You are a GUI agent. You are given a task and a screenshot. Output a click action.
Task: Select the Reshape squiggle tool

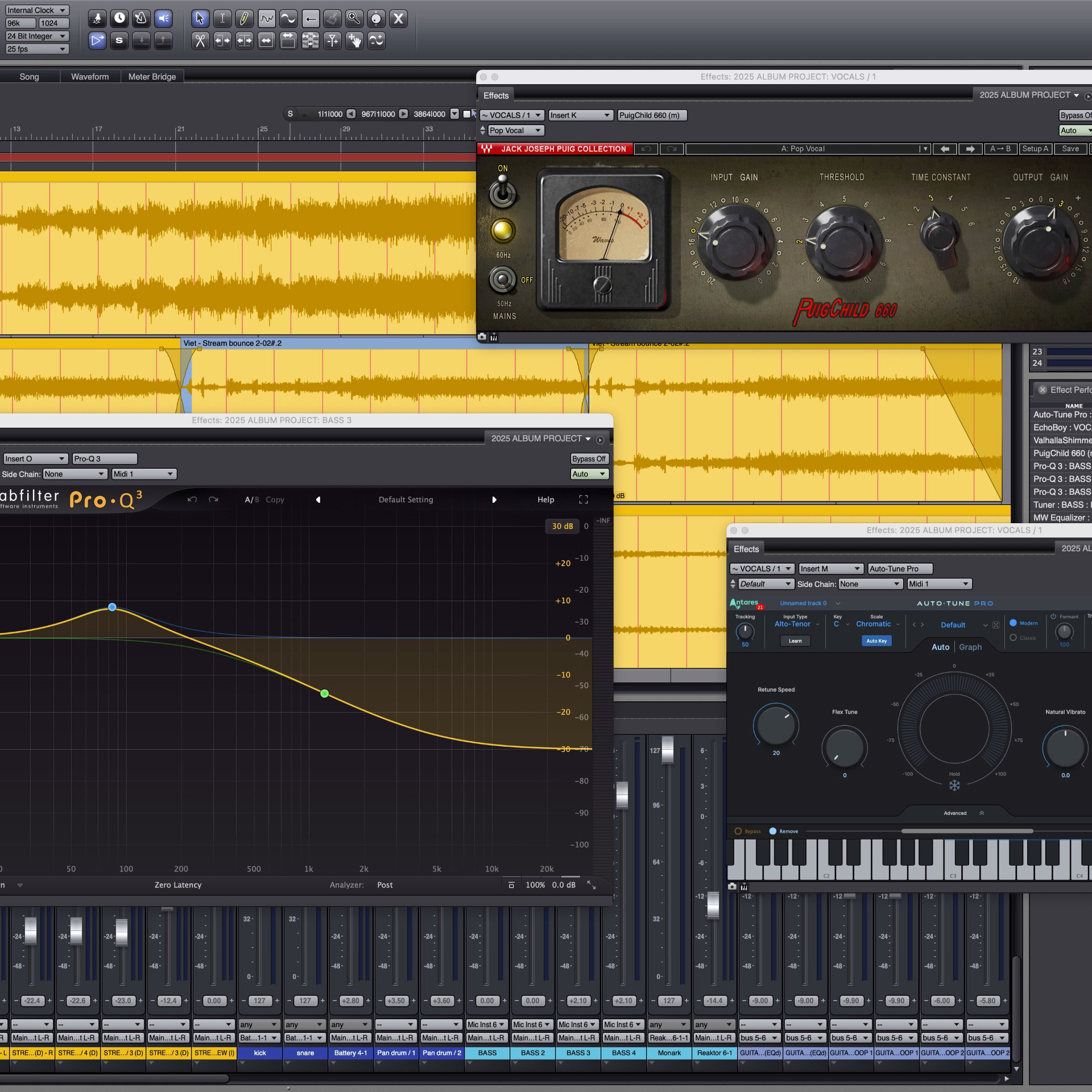click(266, 19)
